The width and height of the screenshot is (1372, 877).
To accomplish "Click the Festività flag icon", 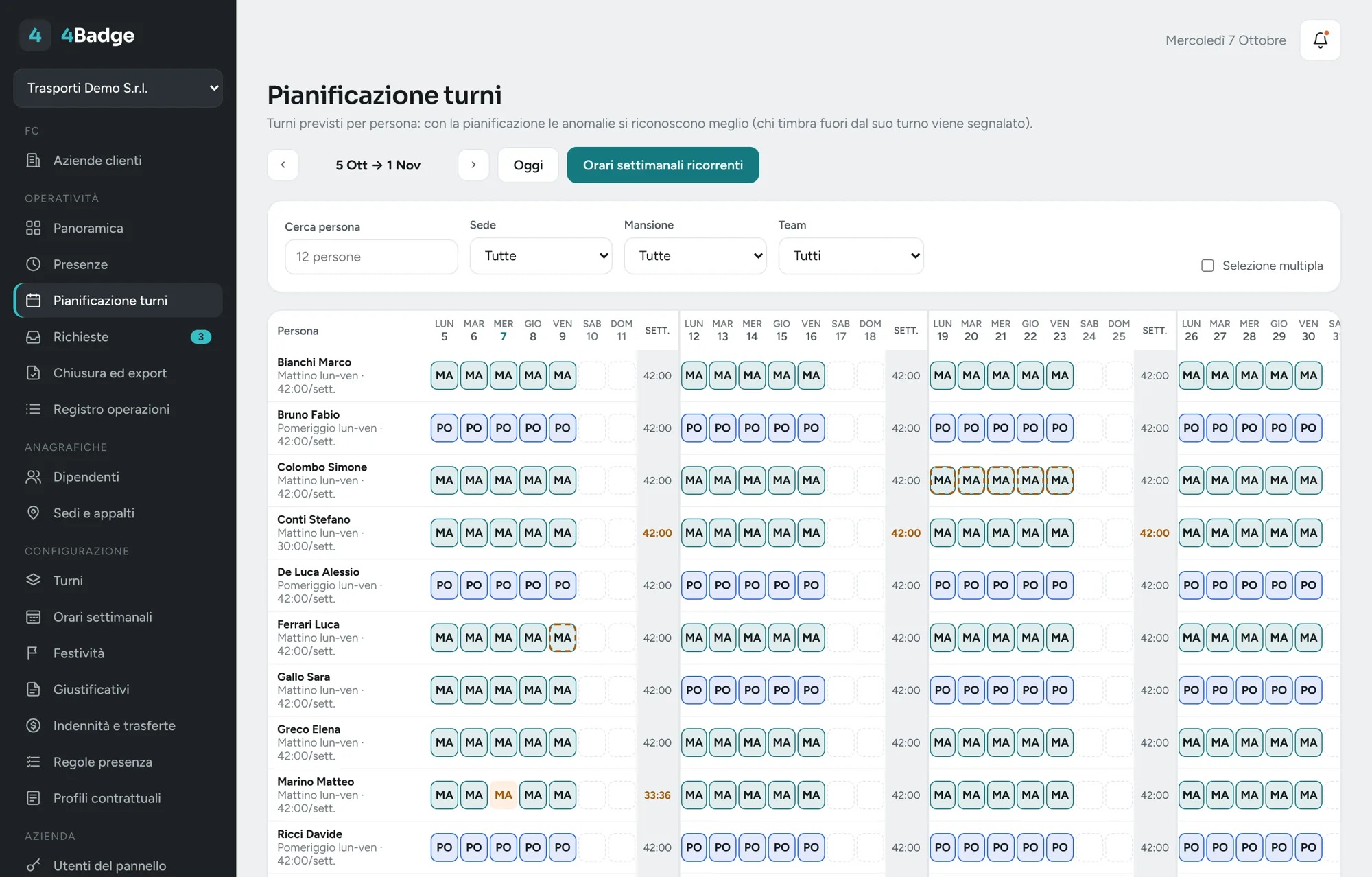I will click(x=33, y=653).
